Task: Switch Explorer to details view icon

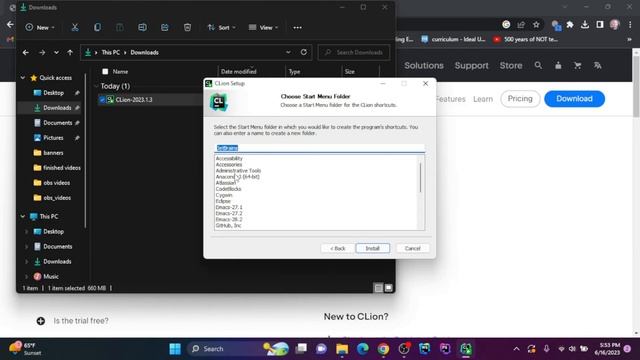Action: click(x=378, y=288)
